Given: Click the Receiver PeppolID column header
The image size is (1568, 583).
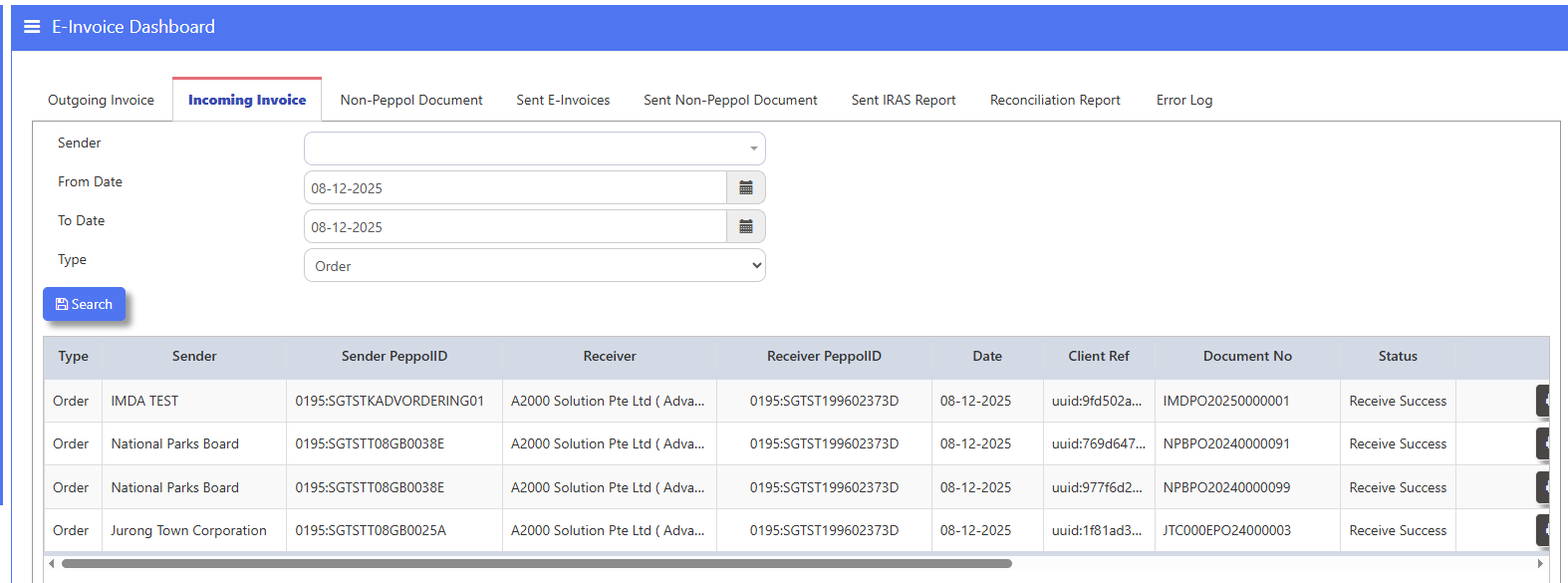Looking at the screenshot, I should (x=824, y=356).
